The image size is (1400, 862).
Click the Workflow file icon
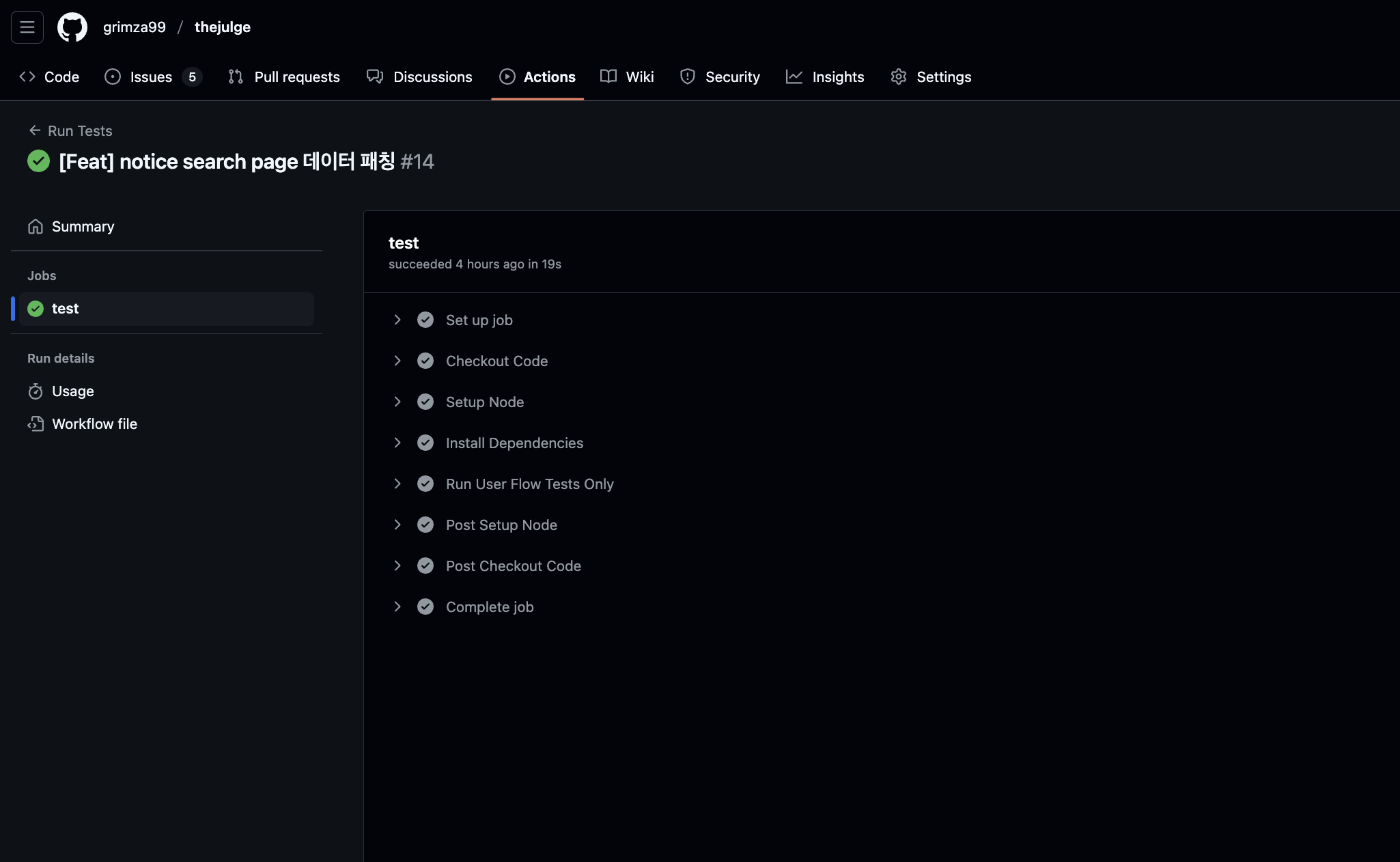[x=36, y=424]
